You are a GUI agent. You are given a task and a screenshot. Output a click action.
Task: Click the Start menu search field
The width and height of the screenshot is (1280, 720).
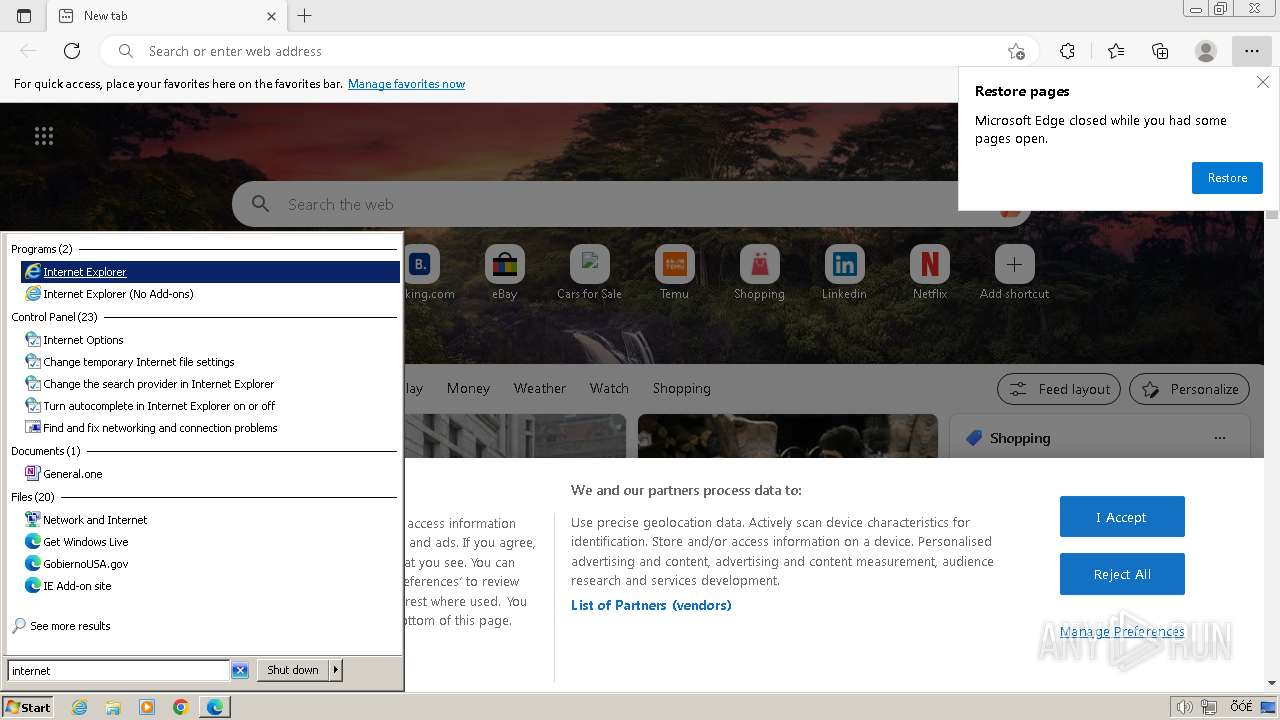point(118,671)
